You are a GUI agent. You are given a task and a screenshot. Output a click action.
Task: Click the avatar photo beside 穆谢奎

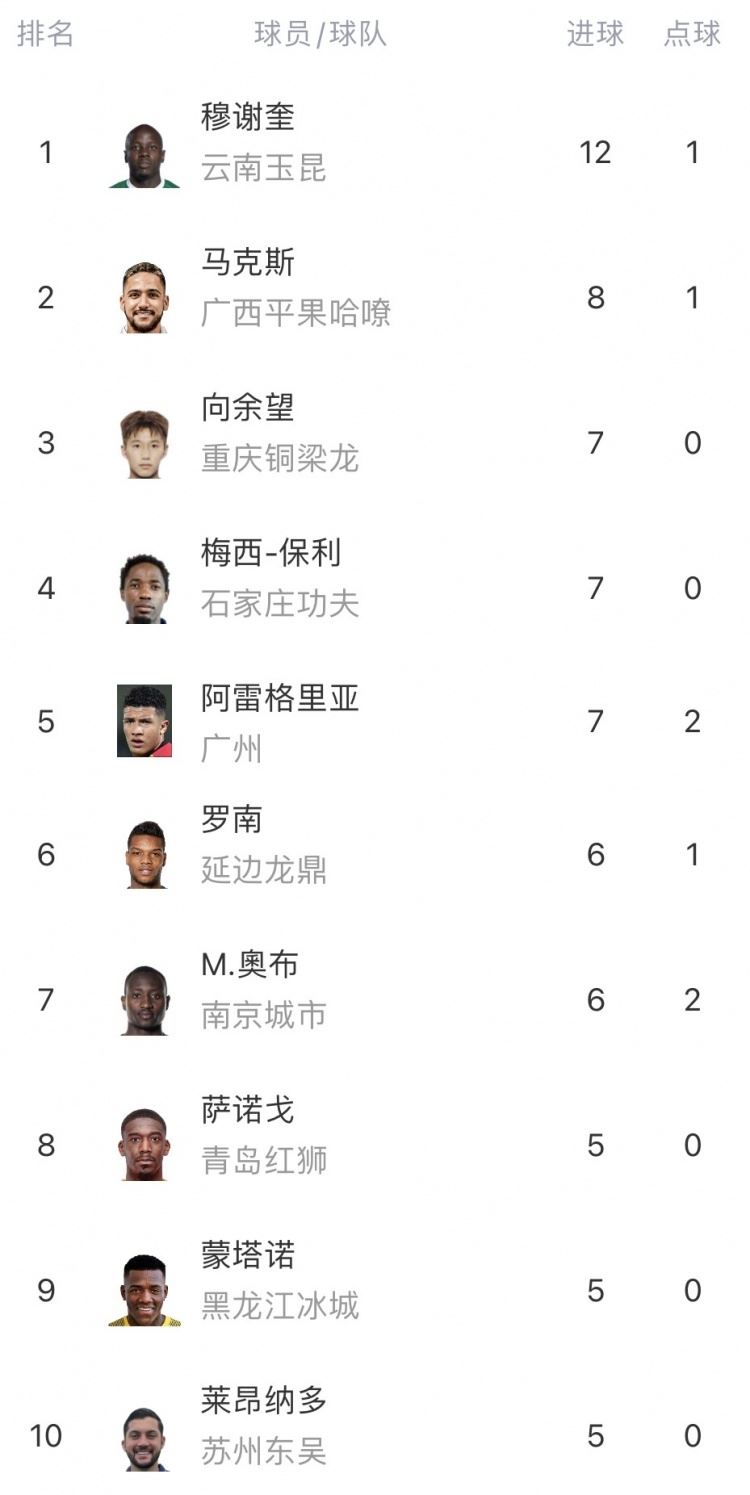coord(144,155)
